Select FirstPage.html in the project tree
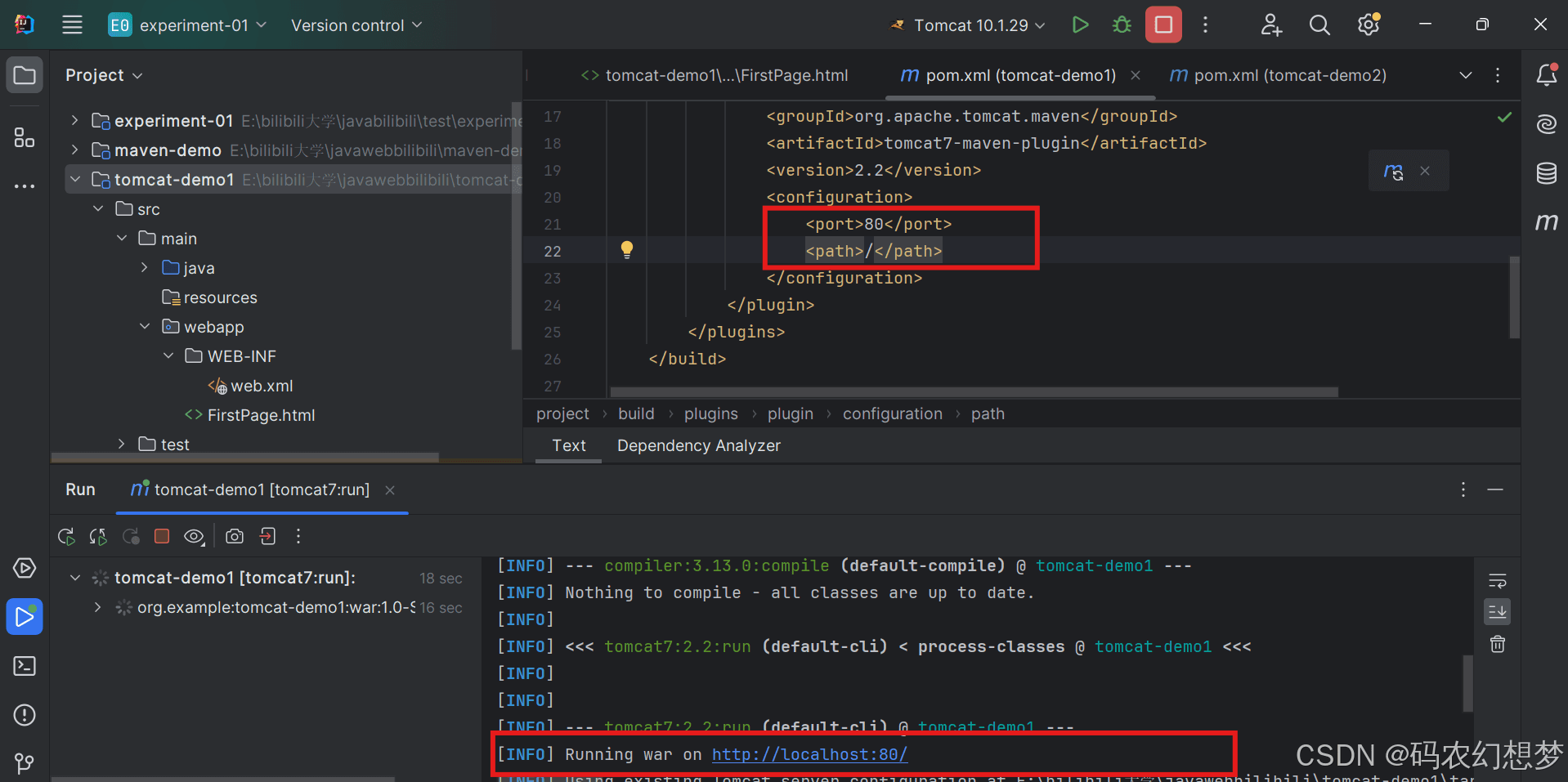The height and width of the screenshot is (782, 1568). click(260, 415)
